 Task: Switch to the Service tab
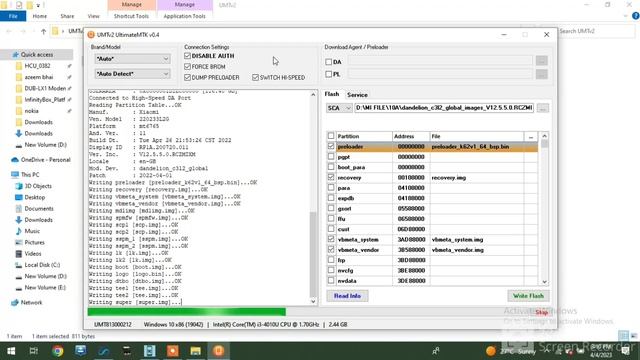[357, 95]
